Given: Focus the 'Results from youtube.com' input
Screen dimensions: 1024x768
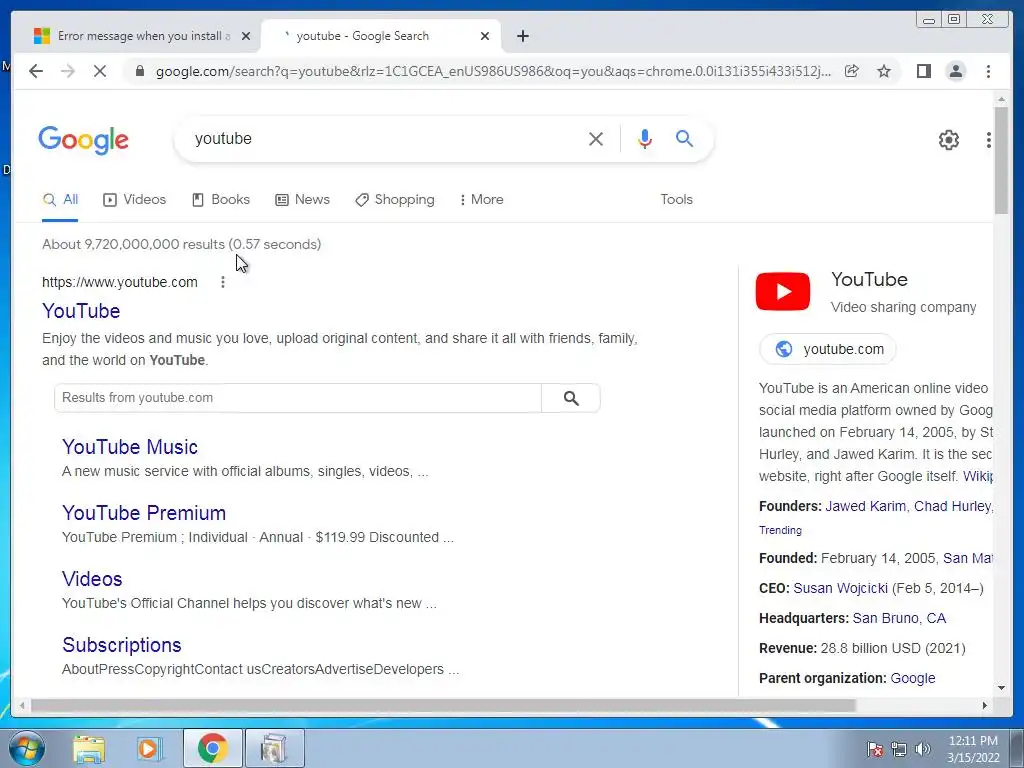Looking at the screenshot, I should point(298,398).
